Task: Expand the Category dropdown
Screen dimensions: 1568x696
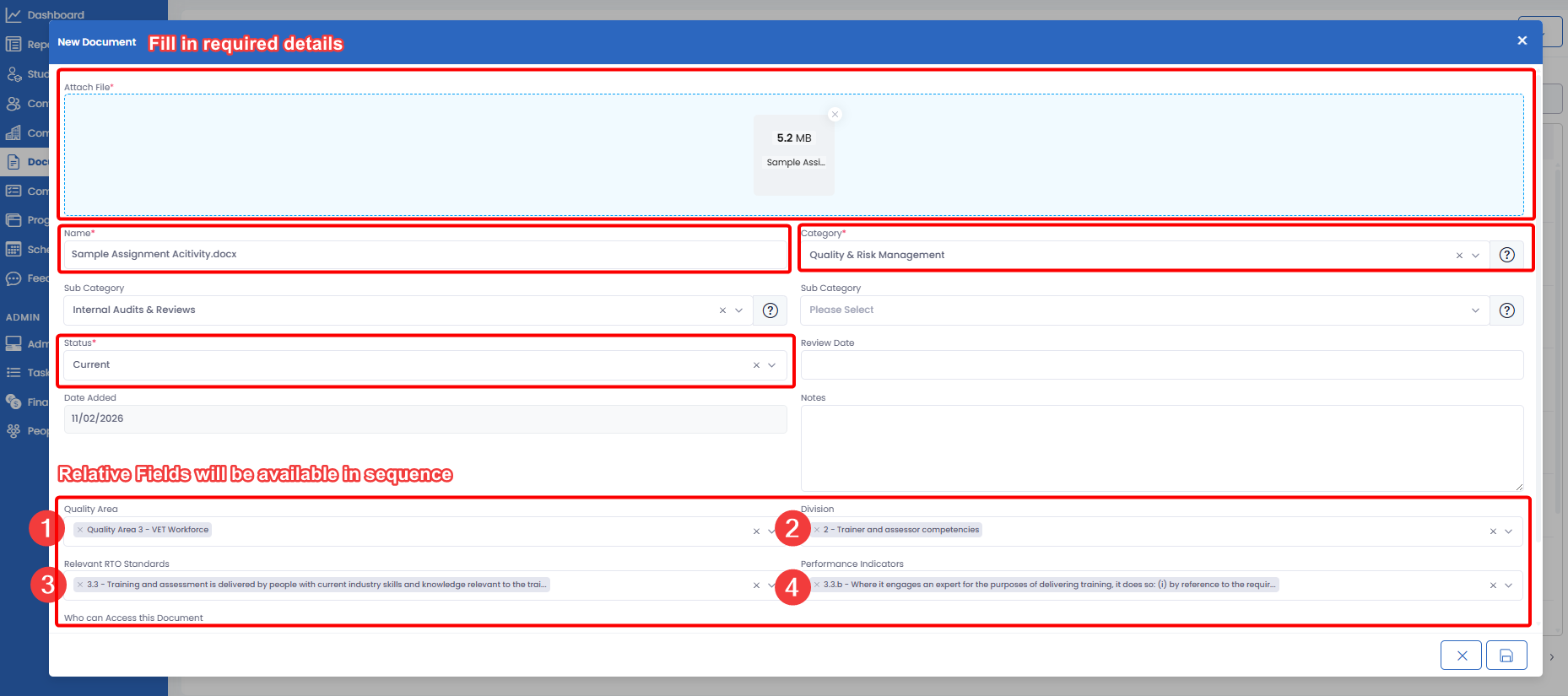Action: click(x=1476, y=256)
